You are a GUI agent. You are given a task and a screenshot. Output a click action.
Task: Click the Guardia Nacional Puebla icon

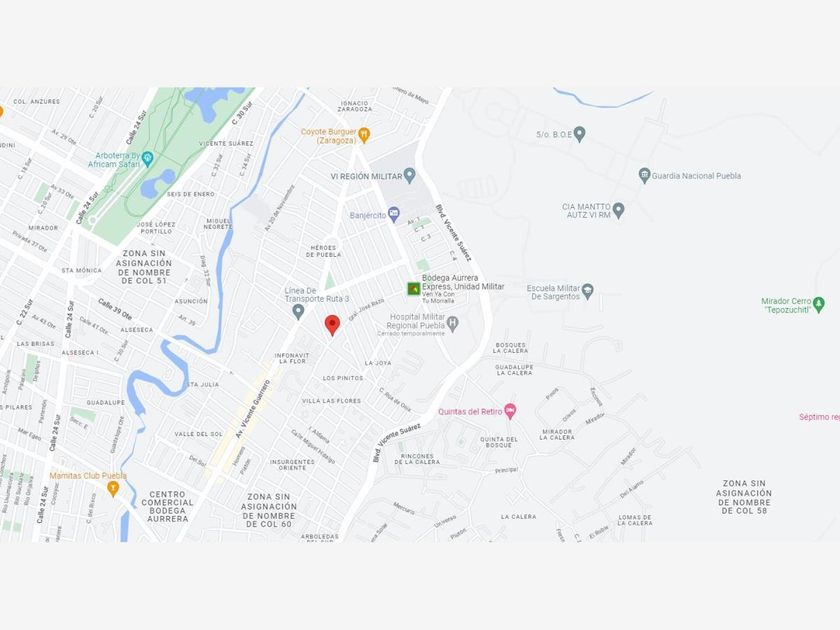point(644,175)
